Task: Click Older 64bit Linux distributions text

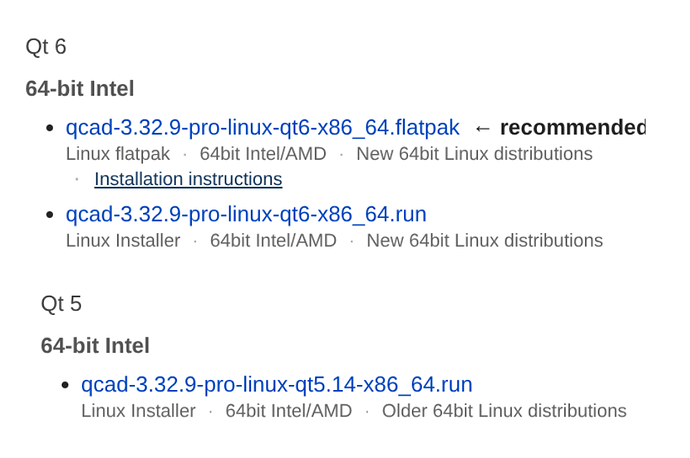Action: pyautogui.click(x=504, y=411)
